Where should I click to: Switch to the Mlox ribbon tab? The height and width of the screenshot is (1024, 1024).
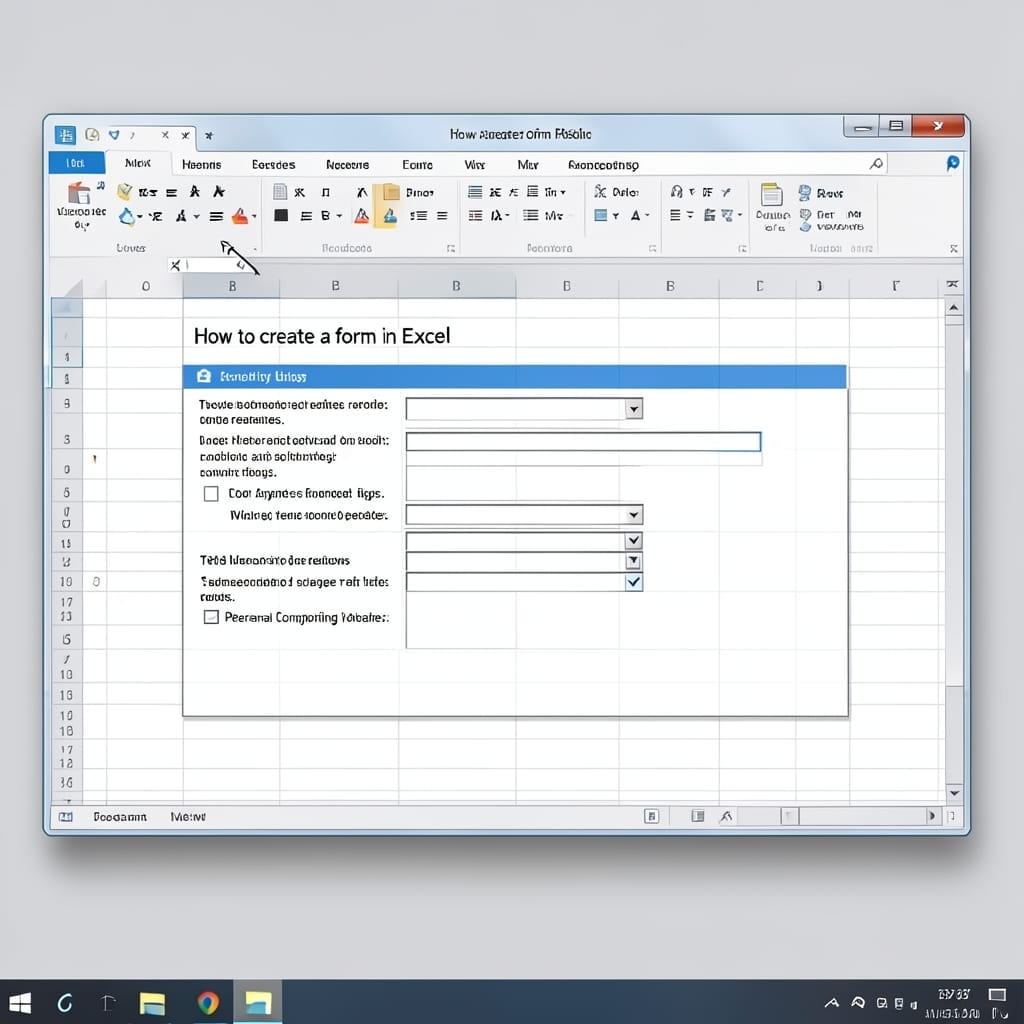[138, 163]
